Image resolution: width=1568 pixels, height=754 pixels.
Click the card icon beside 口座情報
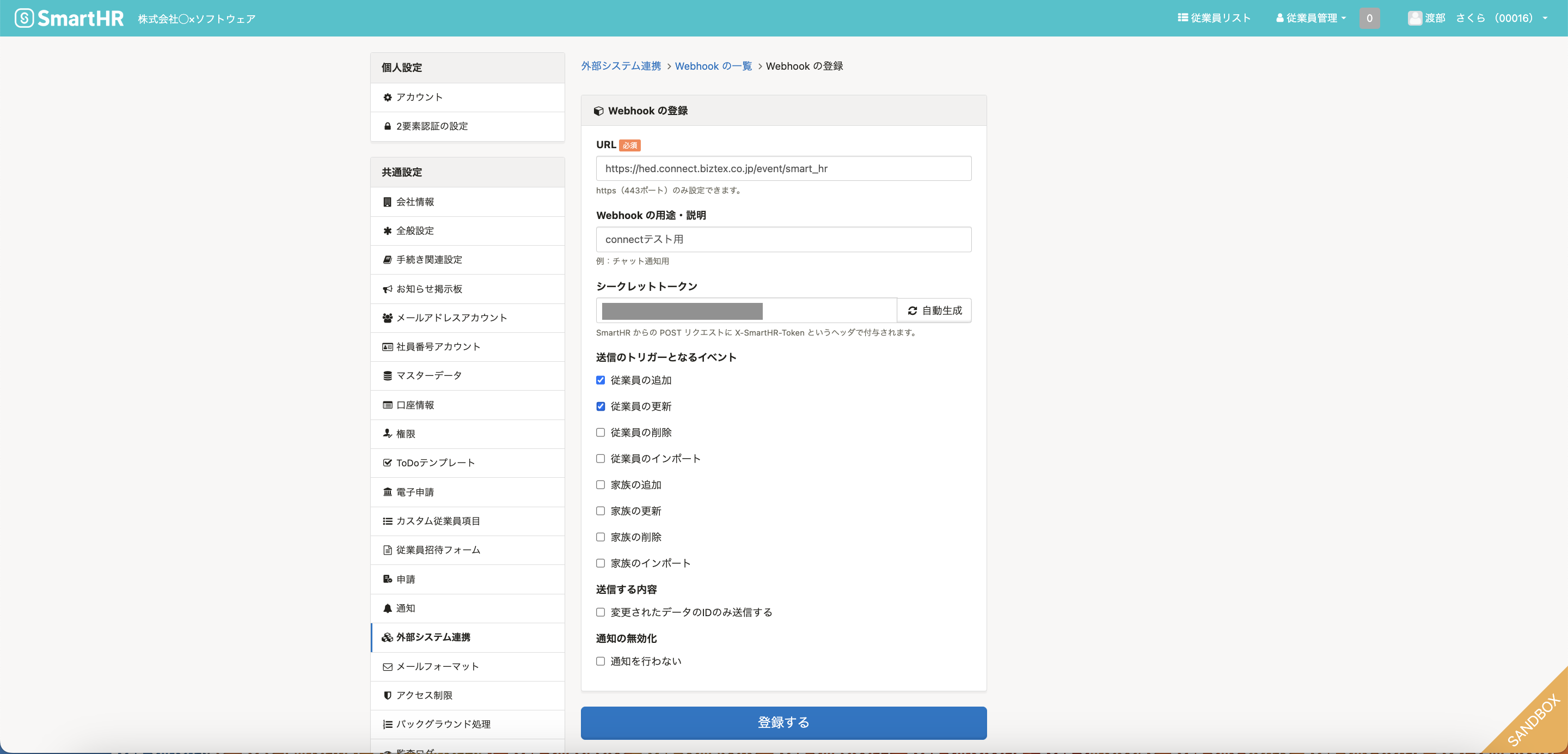pos(387,405)
